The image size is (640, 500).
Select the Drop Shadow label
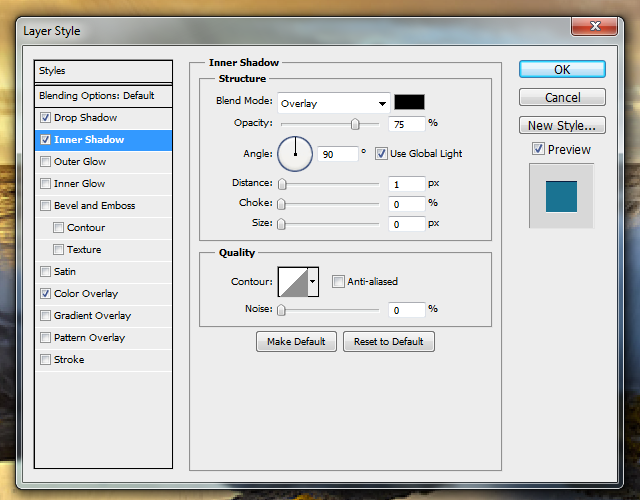[85, 118]
